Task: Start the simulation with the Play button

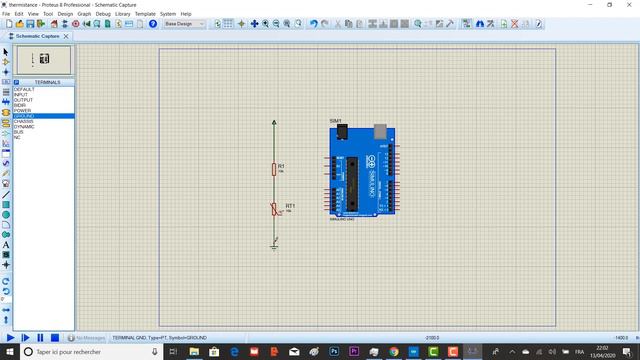Action: (x=11, y=338)
